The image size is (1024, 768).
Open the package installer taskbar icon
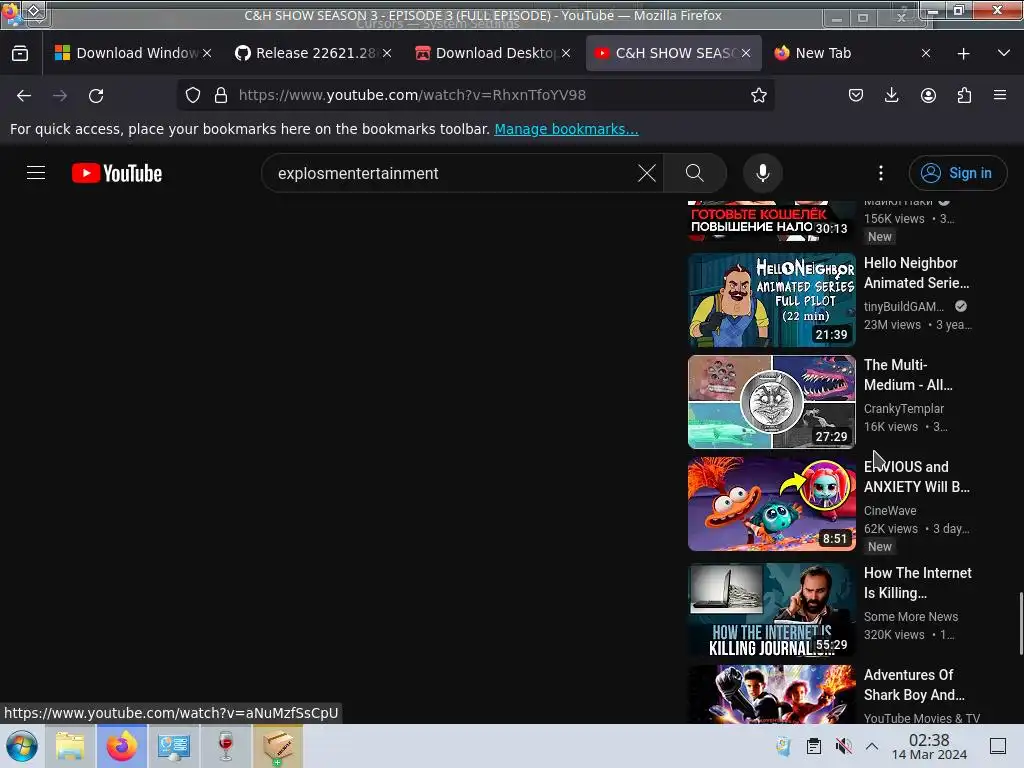point(278,746)
